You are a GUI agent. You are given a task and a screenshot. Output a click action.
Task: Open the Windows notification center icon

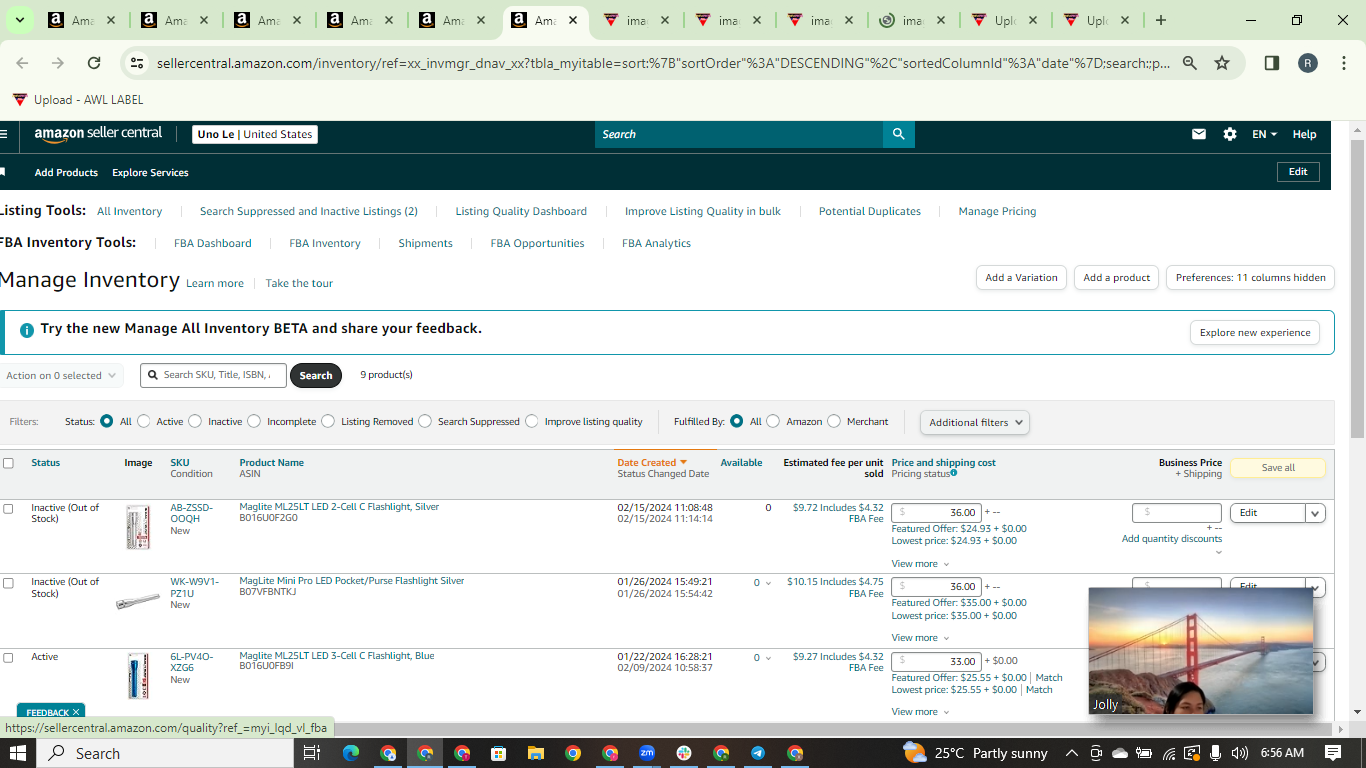click(x=1333, y=753)
